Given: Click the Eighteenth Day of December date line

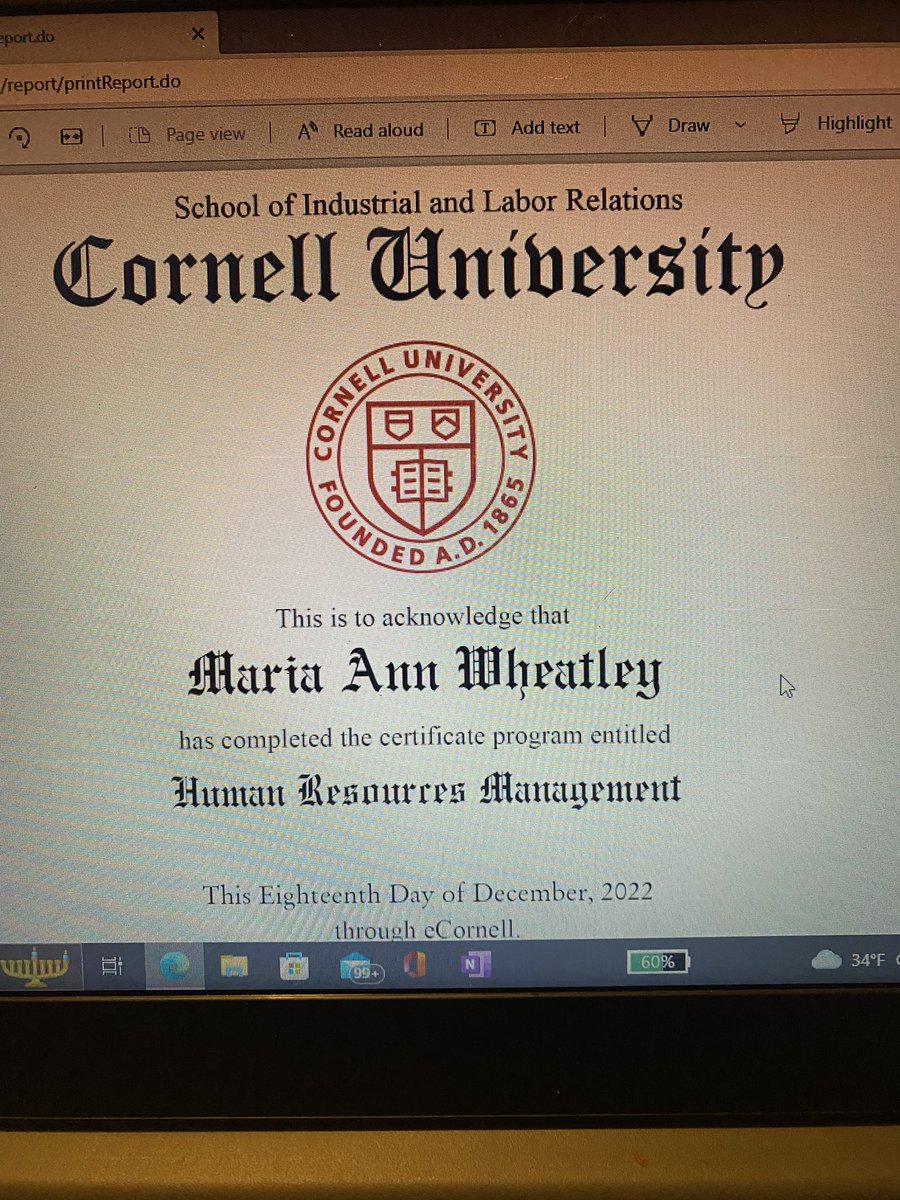Looking at the screenshot, I should [427, 893].
